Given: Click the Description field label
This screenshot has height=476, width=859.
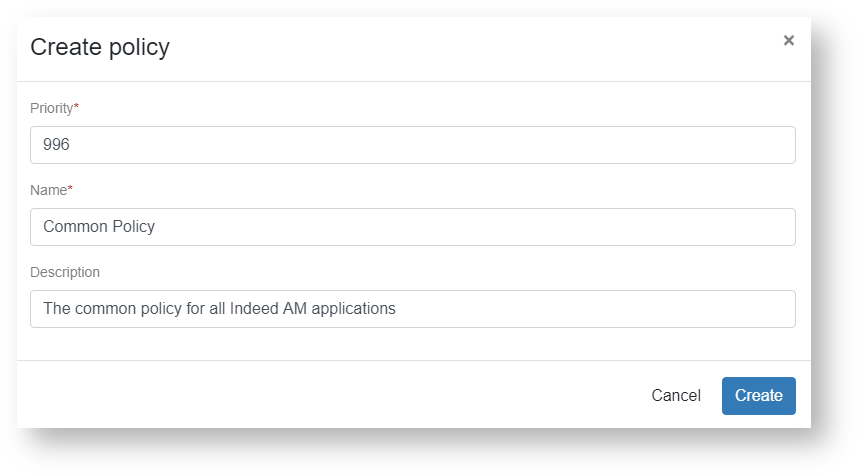Looking at the screenshot, I should tap(65, 272).
